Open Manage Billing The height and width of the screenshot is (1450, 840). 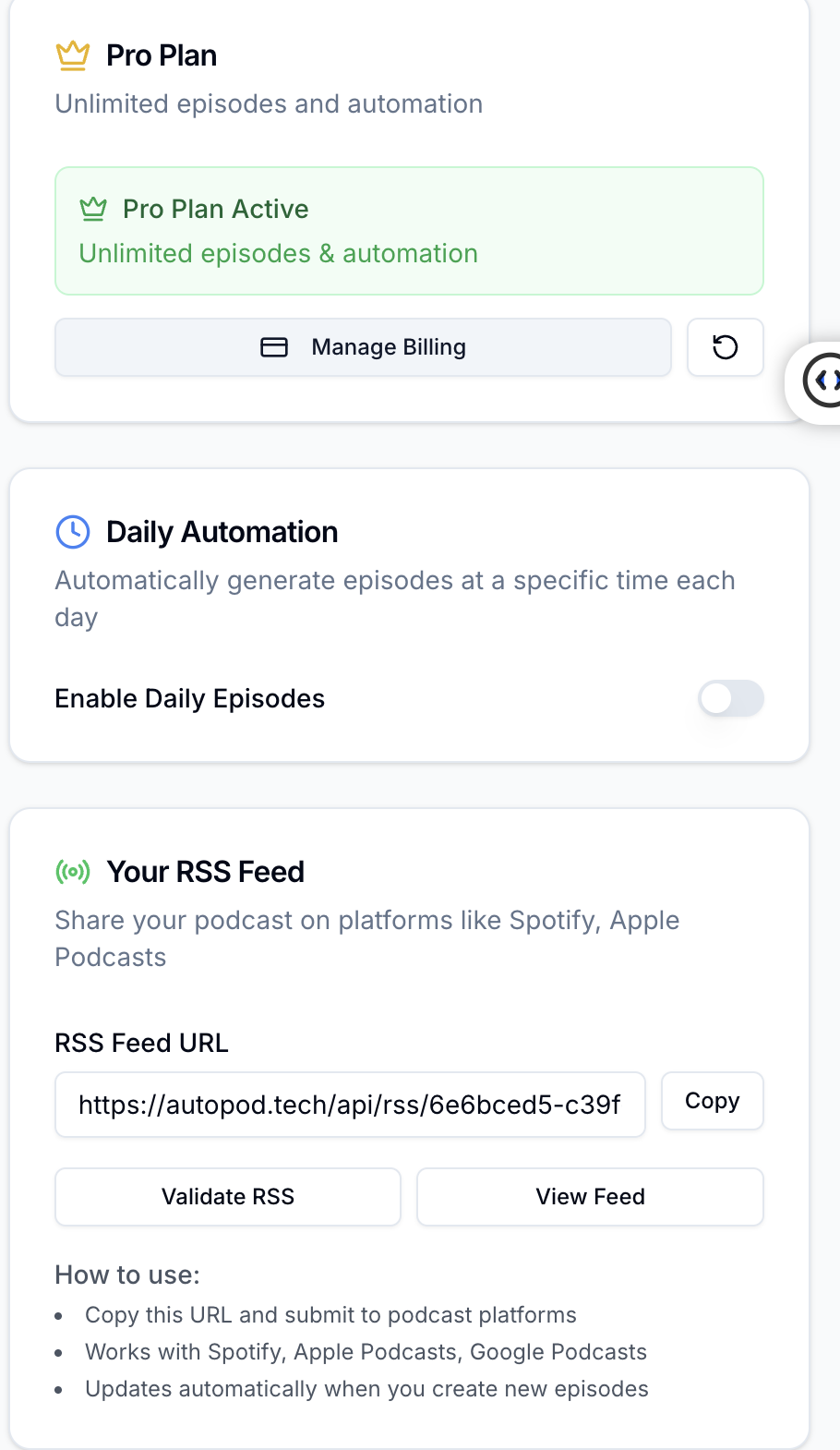[363, 346]
